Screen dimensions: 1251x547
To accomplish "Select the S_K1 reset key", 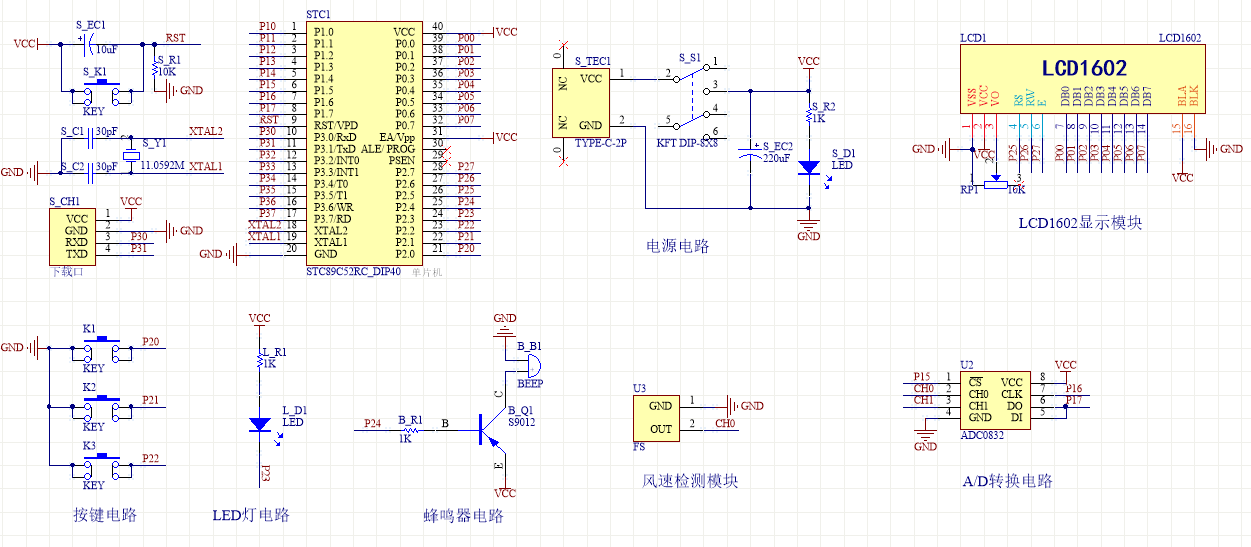I will [101, 92].
